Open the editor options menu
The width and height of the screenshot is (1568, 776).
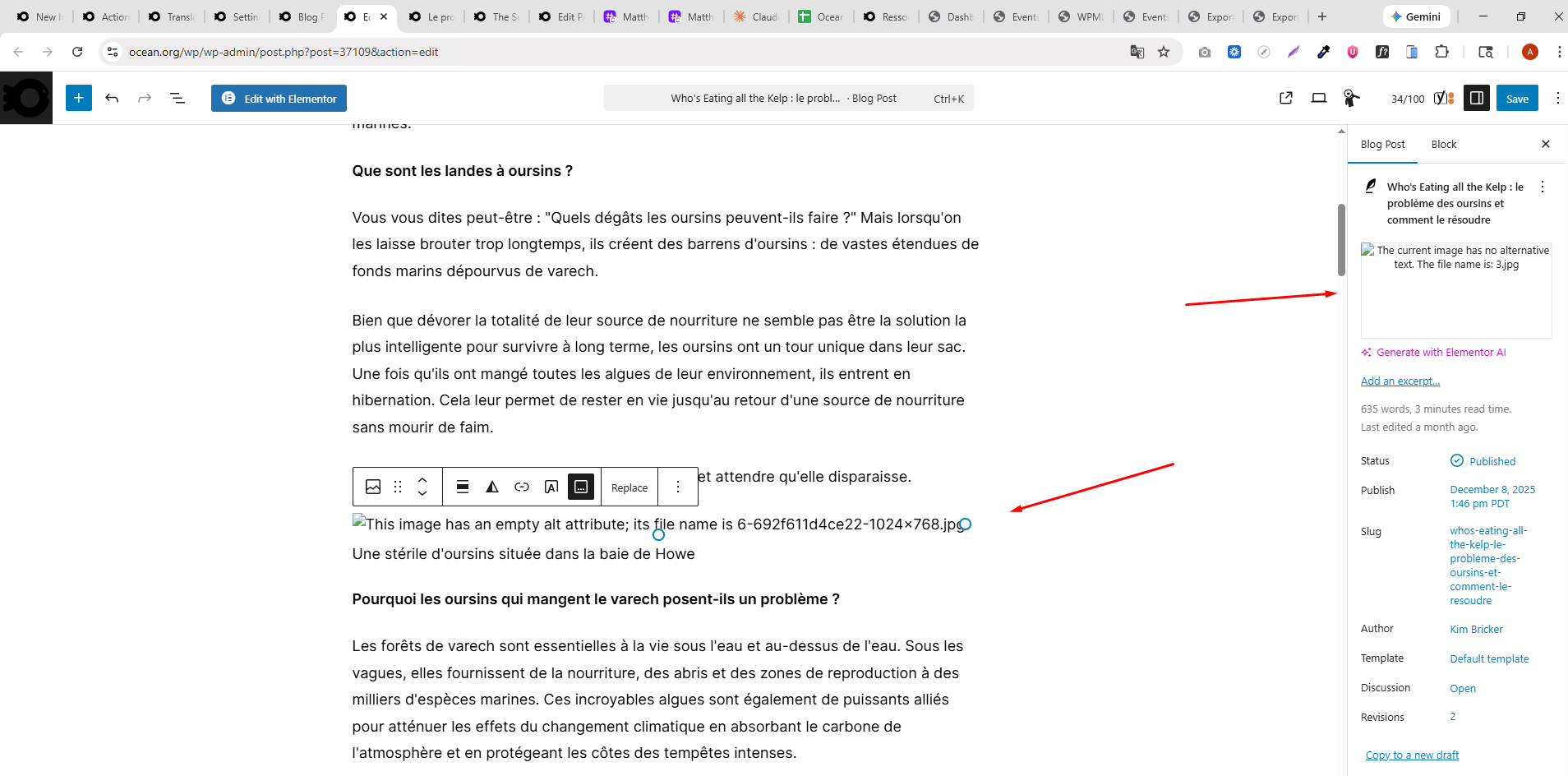(x=1557, y=99)
